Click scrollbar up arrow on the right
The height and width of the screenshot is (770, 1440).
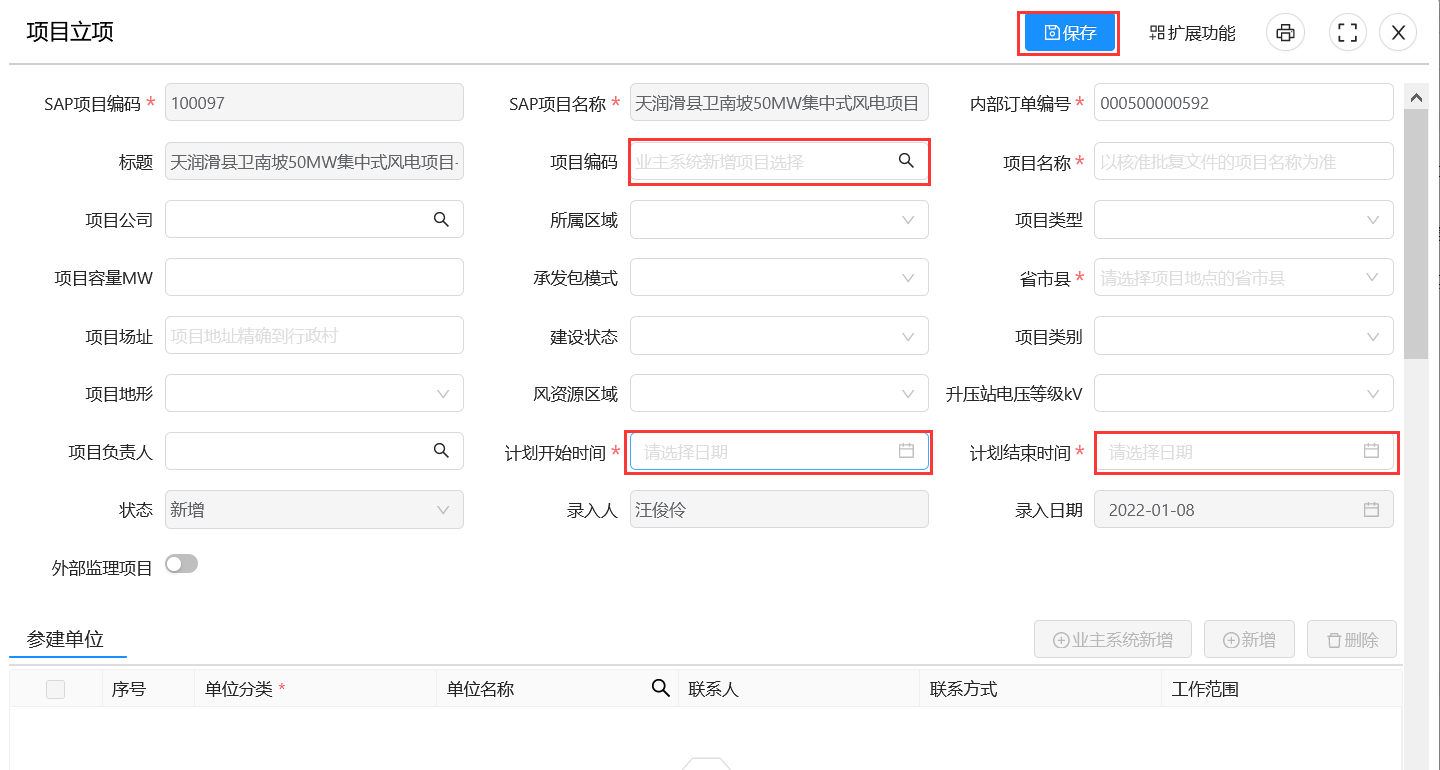click(x=1416, y=97)
